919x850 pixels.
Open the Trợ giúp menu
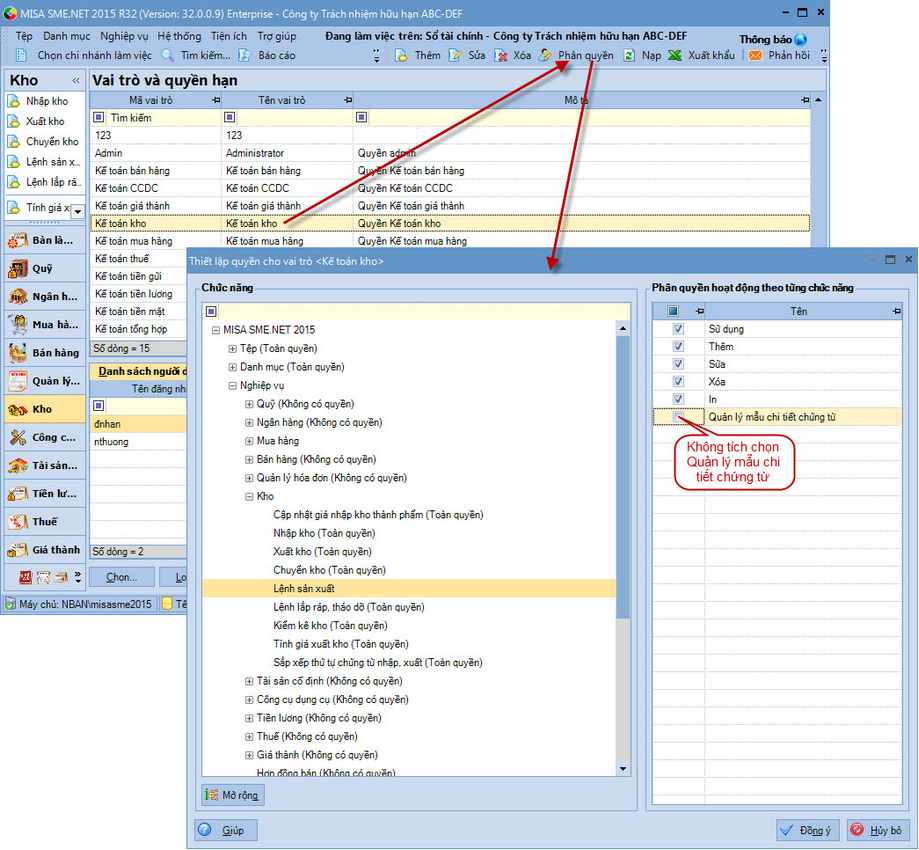click(x=277, y=36)
